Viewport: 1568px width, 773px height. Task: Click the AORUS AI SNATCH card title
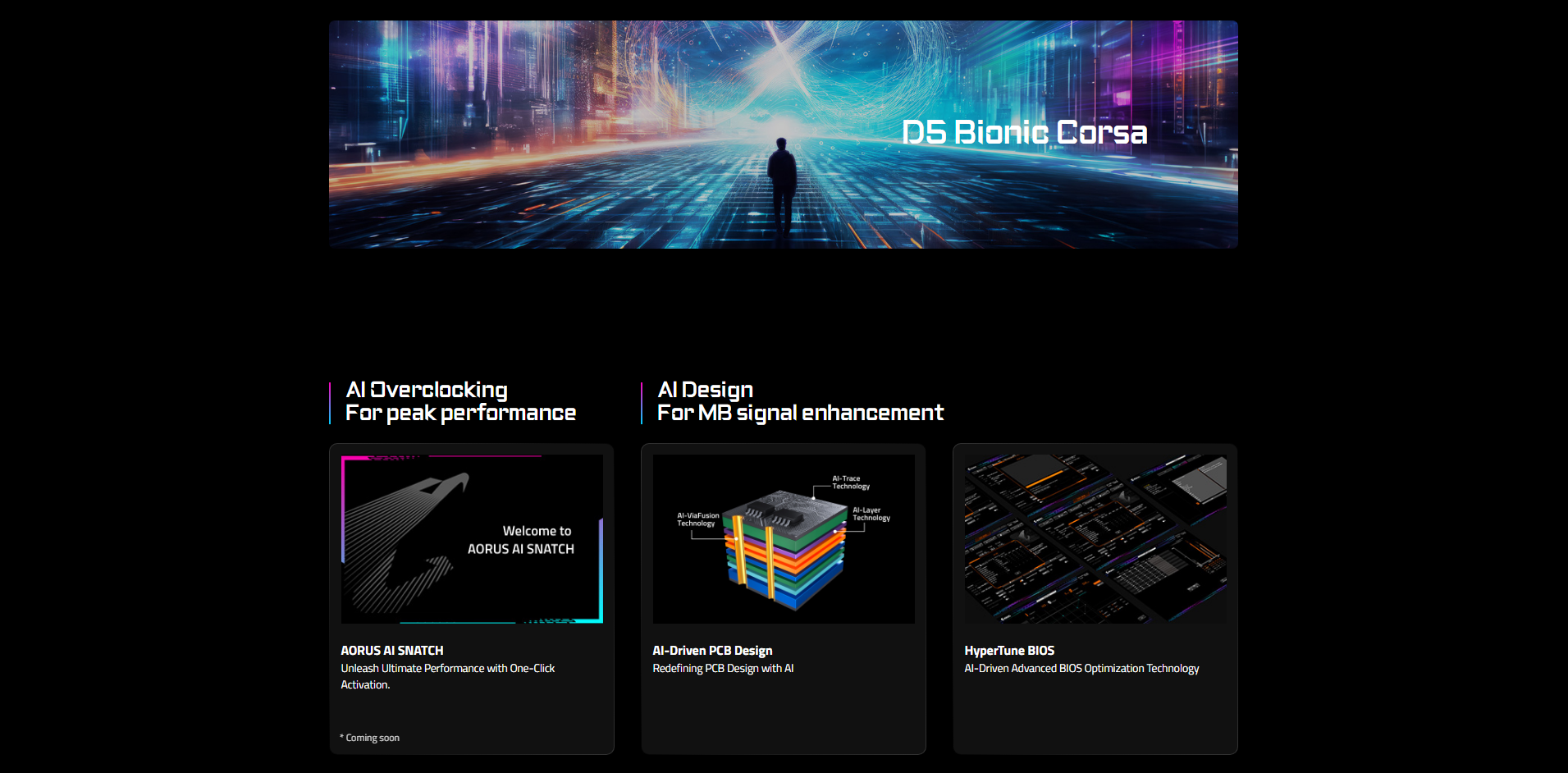392,651
